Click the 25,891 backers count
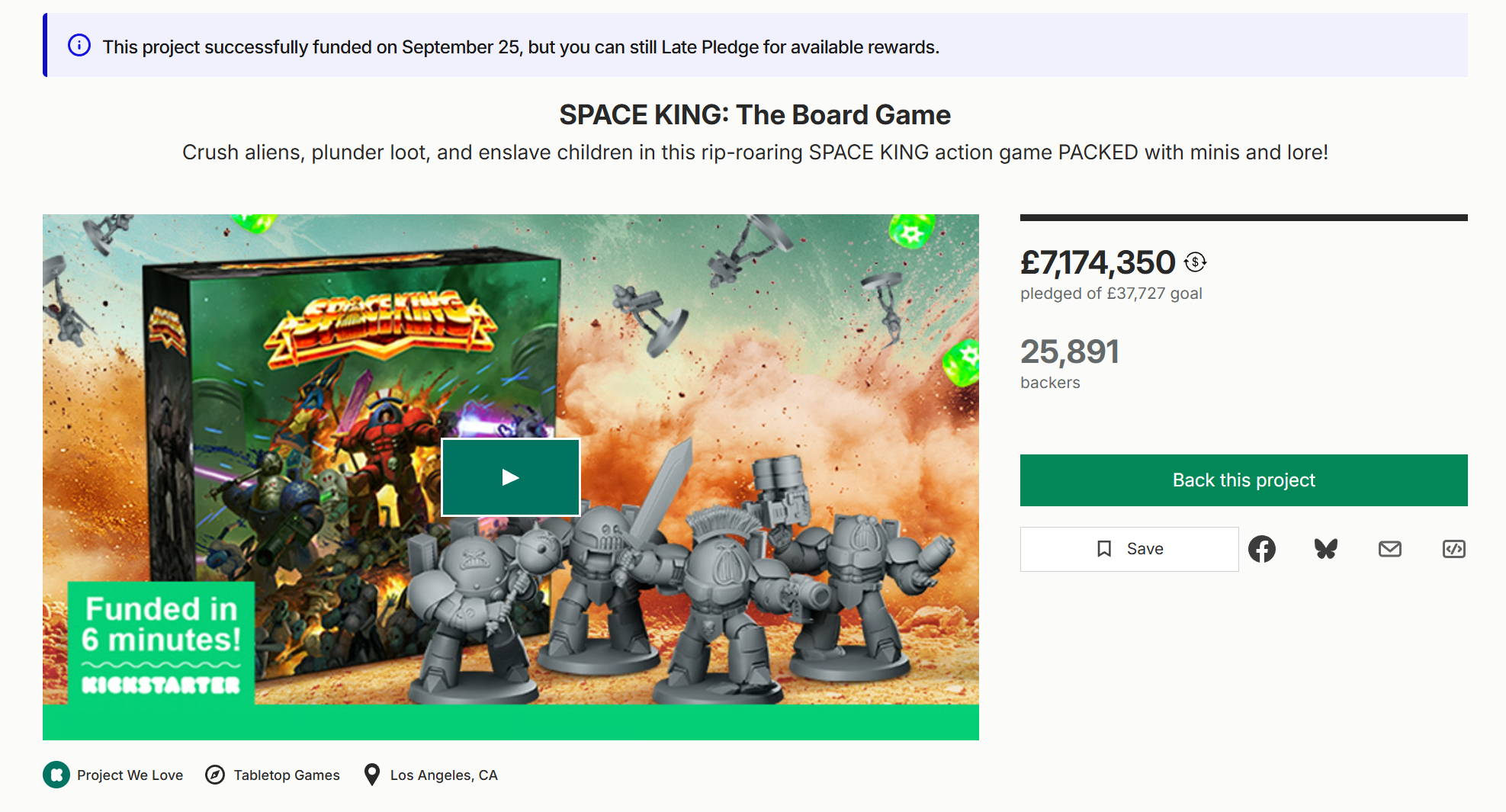Screen dimensions: 1506x812 [x=1070, y=363]
